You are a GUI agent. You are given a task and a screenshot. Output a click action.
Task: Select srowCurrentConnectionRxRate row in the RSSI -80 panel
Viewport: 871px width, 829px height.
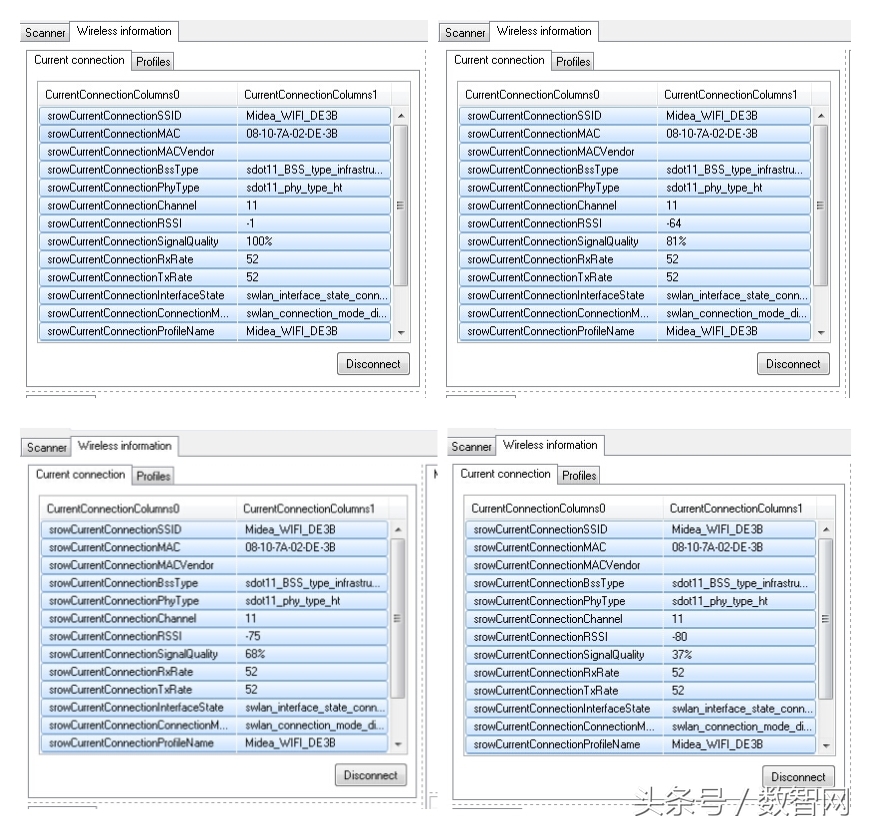pos(640,672)
